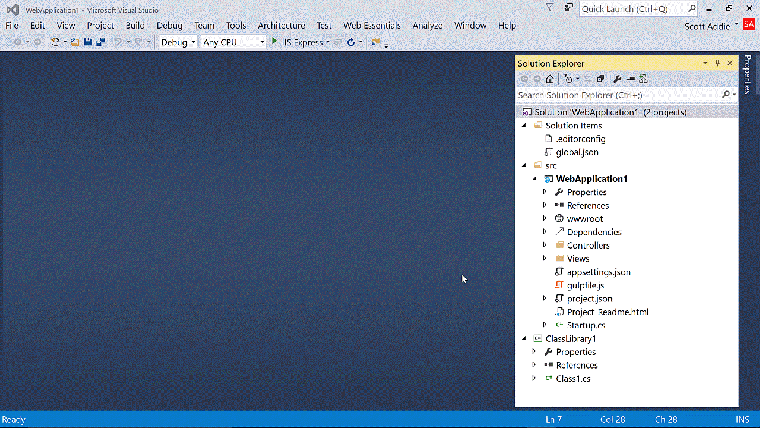Viewport: 760px width, 428px height.
Task: Open the Debug configuration dropdown
Action: point(192,43)
